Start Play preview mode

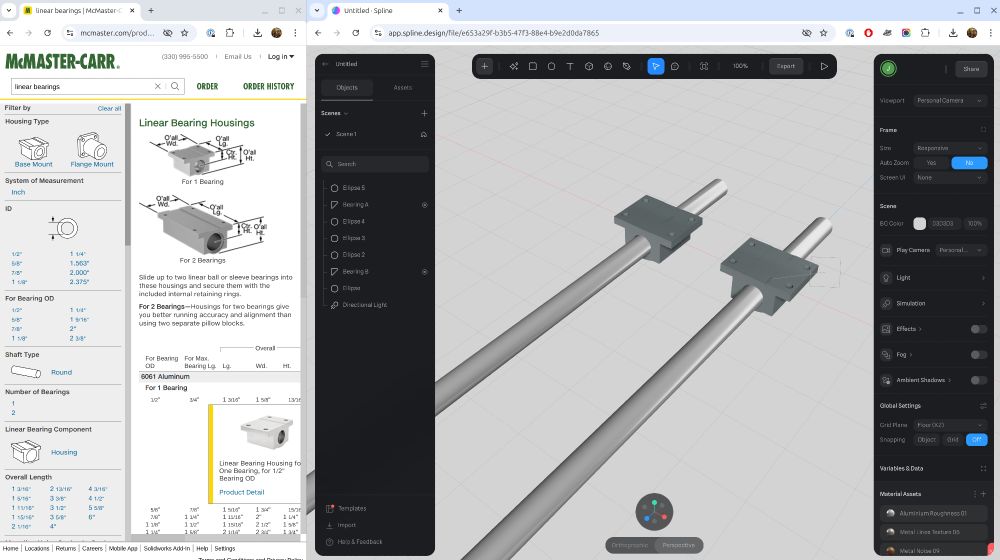coord(824,66)
